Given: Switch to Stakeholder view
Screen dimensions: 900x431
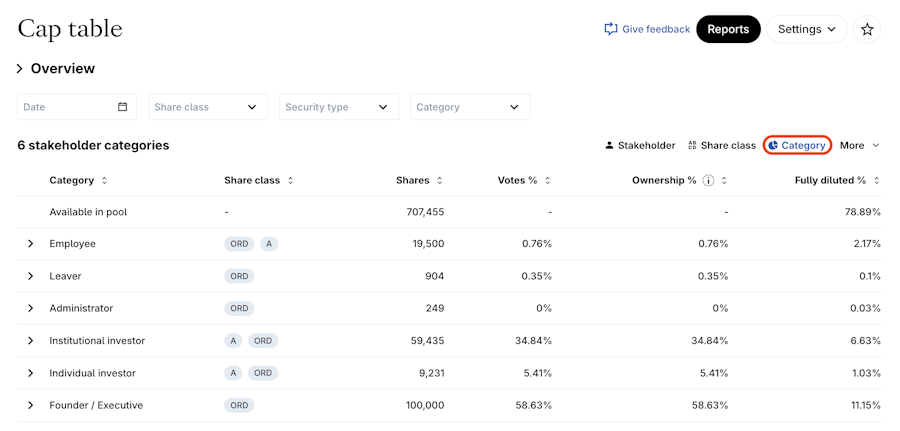Looking at the screenshot, I should [640, 146].
